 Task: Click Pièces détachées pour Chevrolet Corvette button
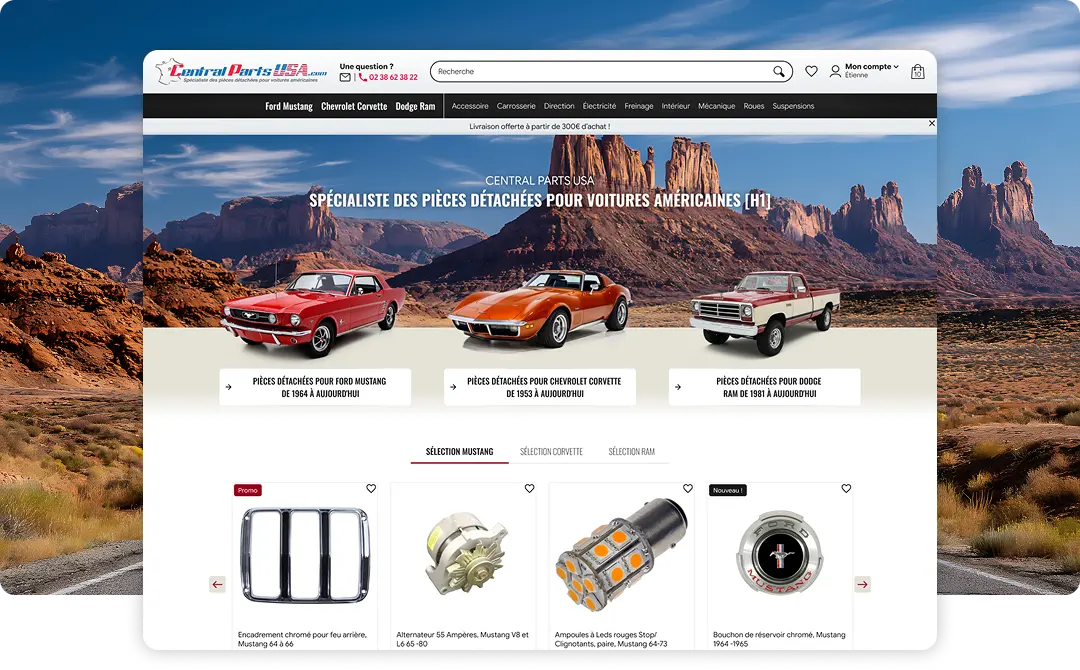pos(540,387)
